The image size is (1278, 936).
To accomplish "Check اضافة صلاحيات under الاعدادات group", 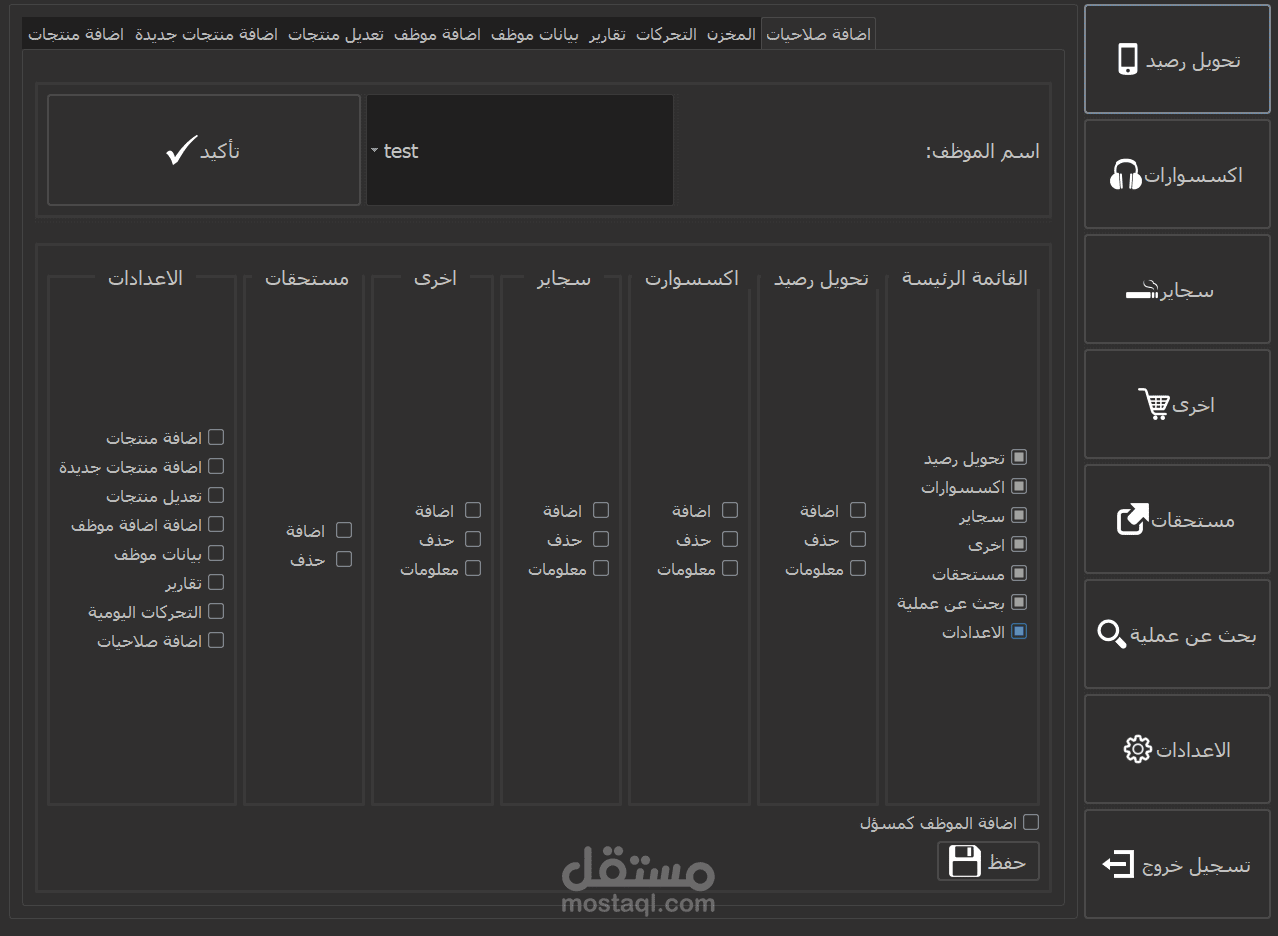I will [216, 640].
